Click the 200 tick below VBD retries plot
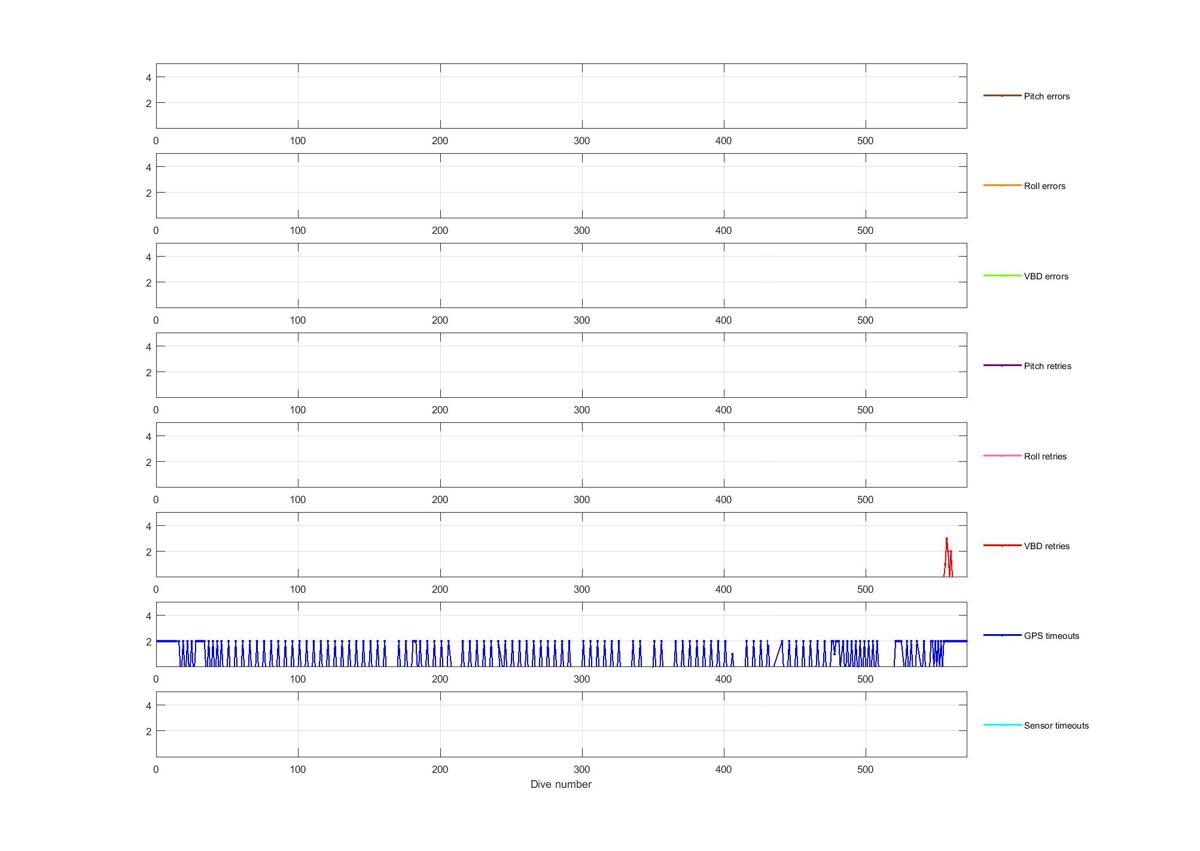Screen dimensions: 1200x851 440,590
